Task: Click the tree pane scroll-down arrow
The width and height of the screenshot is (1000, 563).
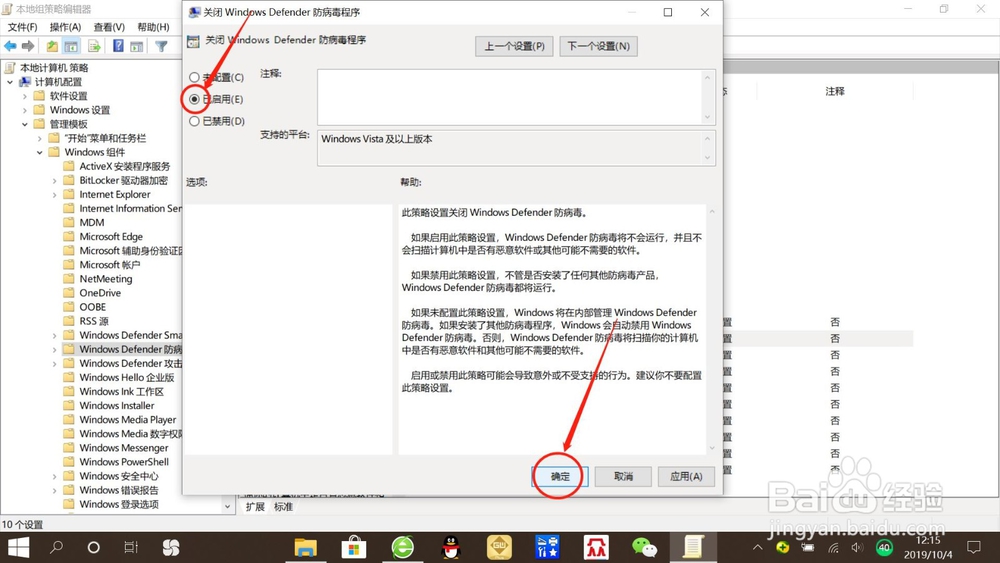Action: (x=228, y=506)
